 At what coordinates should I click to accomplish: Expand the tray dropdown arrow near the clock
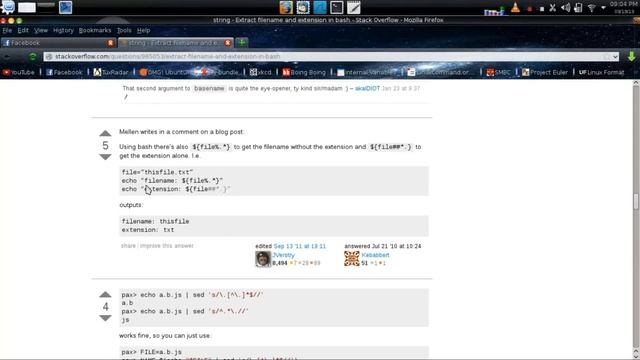tap(603, 8)
